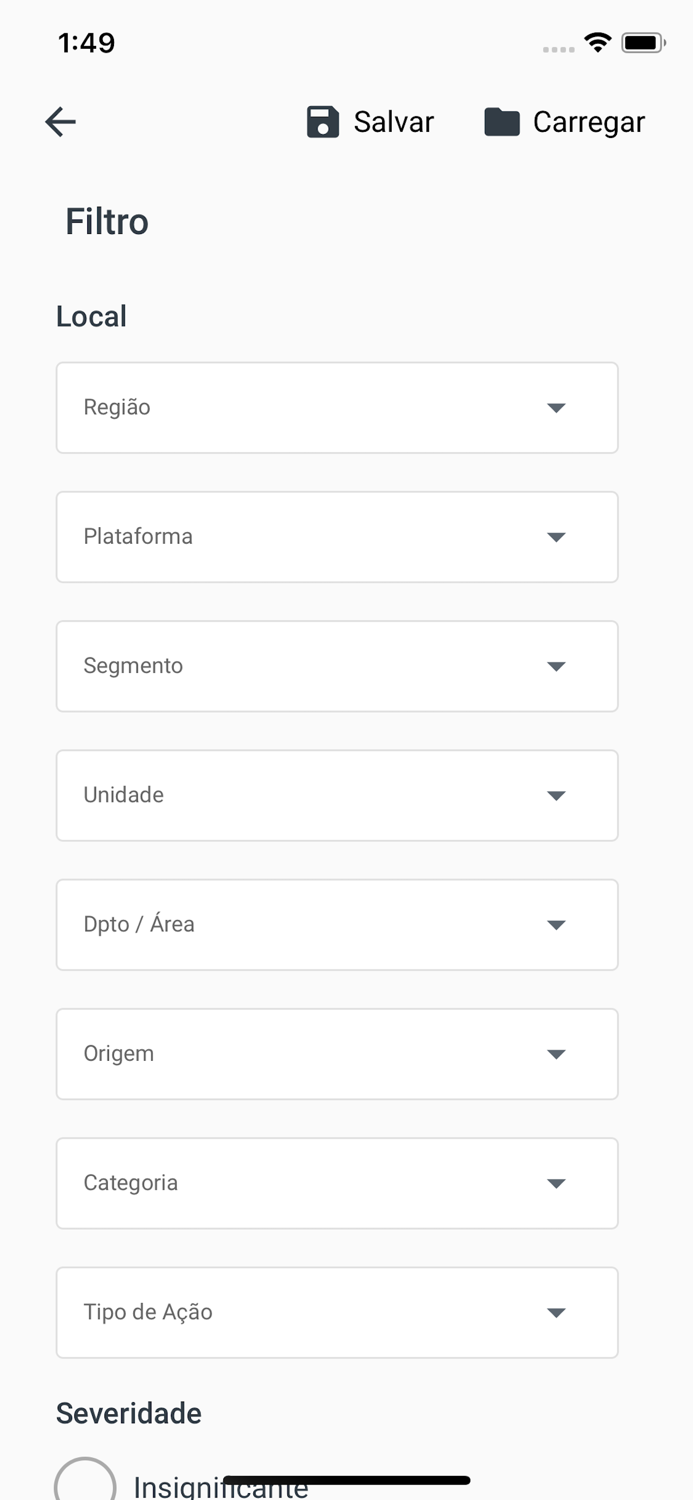The height and width of the screenshot is (1500, 693).
Task: Tap the battery status icon
Action: pos(643,43)
